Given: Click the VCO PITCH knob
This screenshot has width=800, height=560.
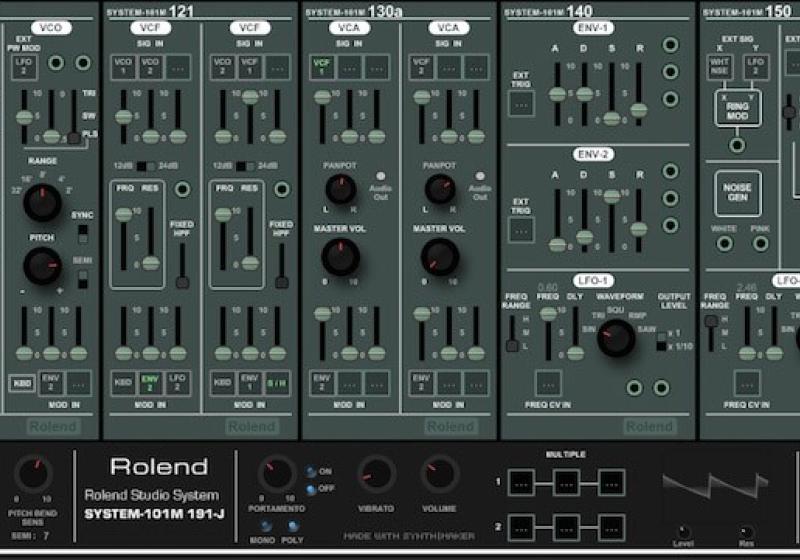Looking at the screenshot, I should click(x=42, y=266).
